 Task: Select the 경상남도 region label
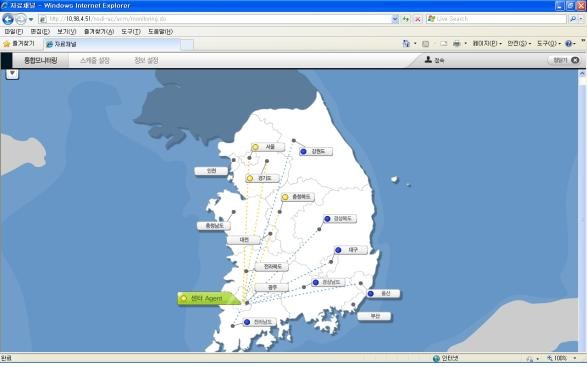328,282
